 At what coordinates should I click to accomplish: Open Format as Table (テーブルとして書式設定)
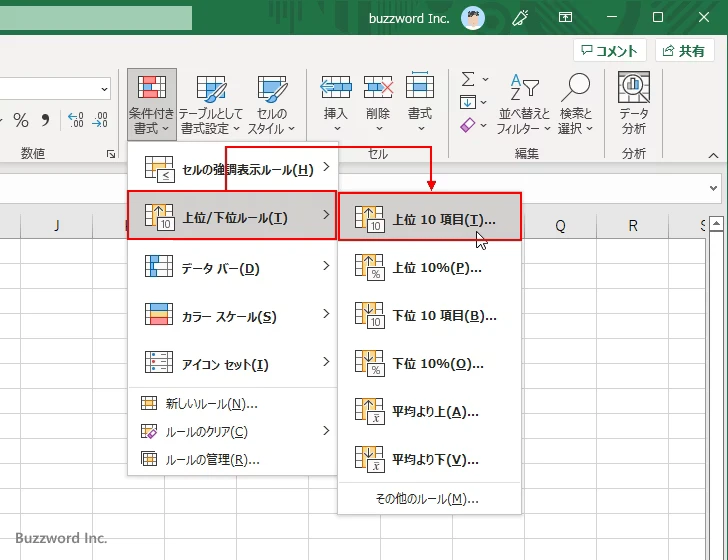pos(211,104)
